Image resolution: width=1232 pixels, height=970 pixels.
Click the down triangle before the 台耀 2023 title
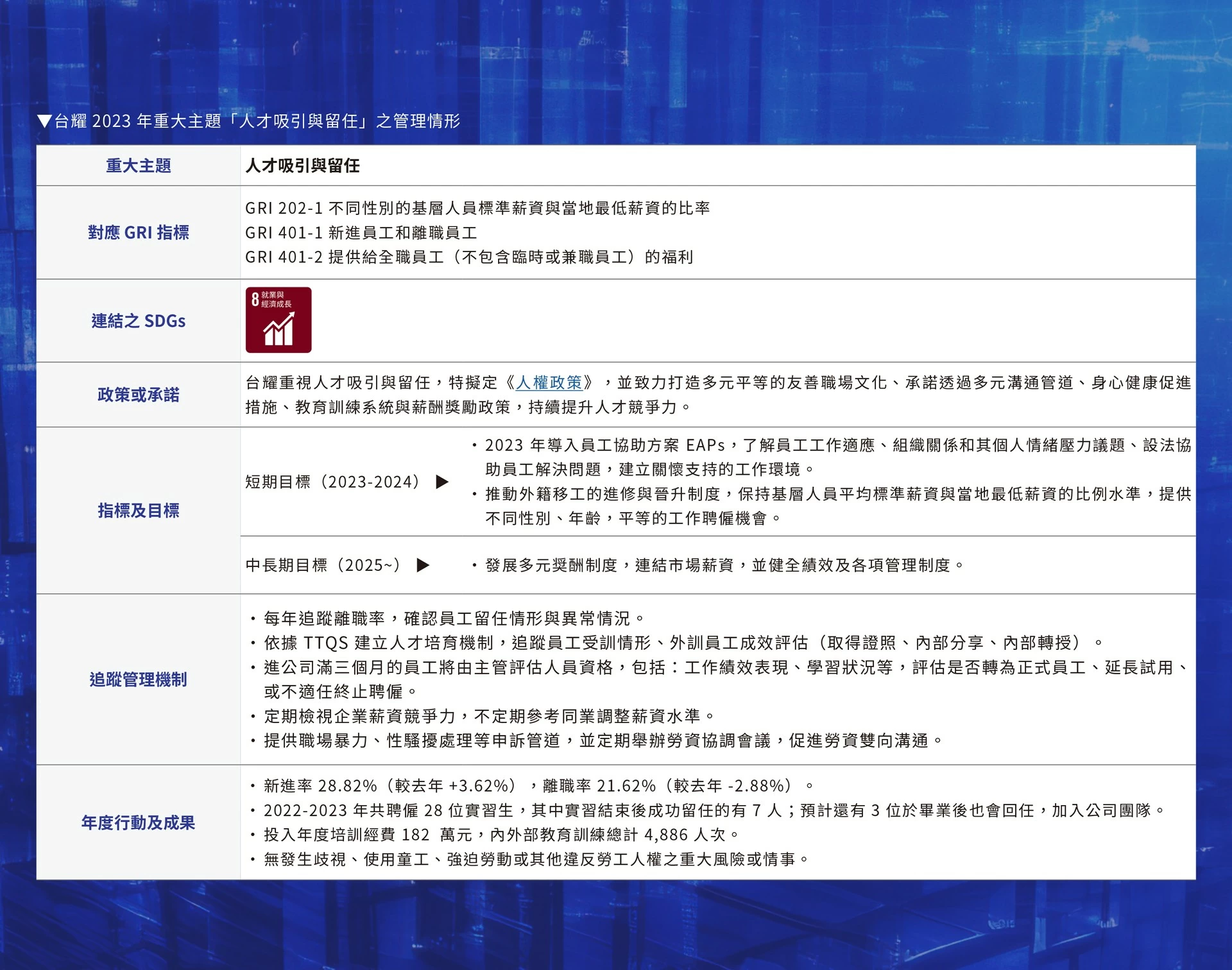[x=44, y=121]
